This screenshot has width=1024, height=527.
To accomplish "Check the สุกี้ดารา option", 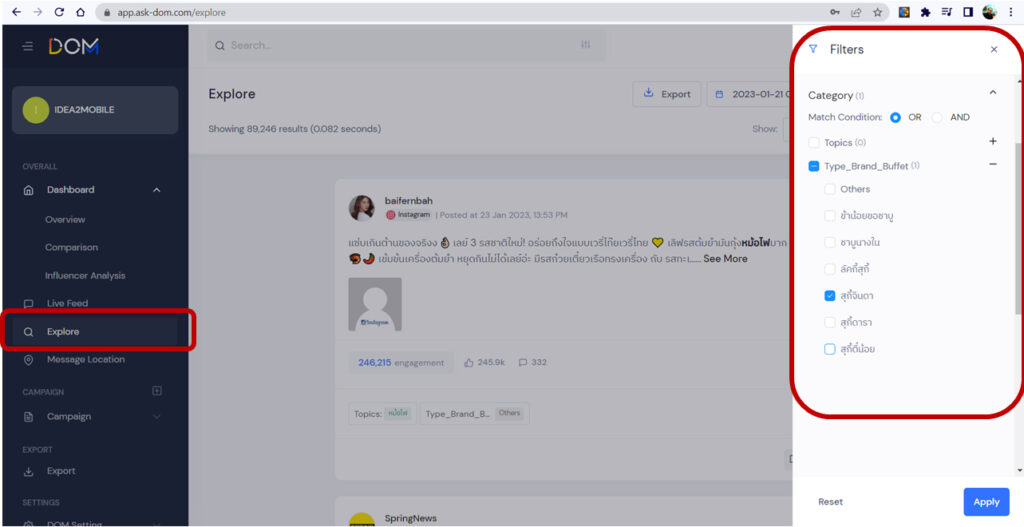I will coord(829,322).
